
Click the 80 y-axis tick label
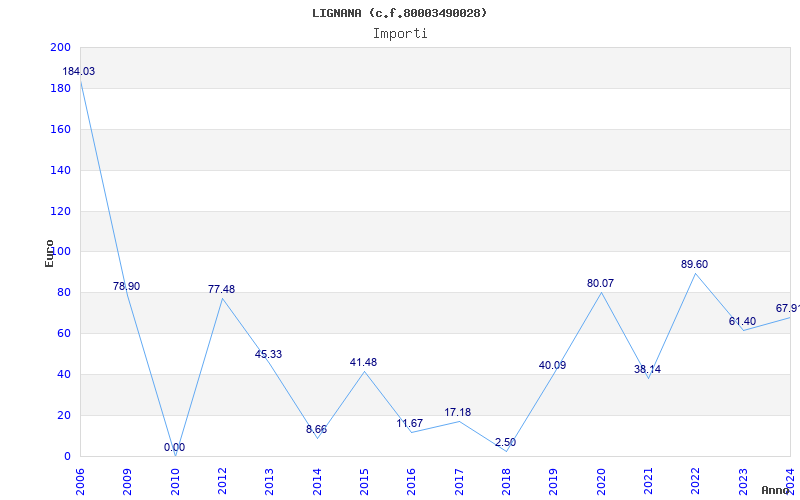point(63,292)
